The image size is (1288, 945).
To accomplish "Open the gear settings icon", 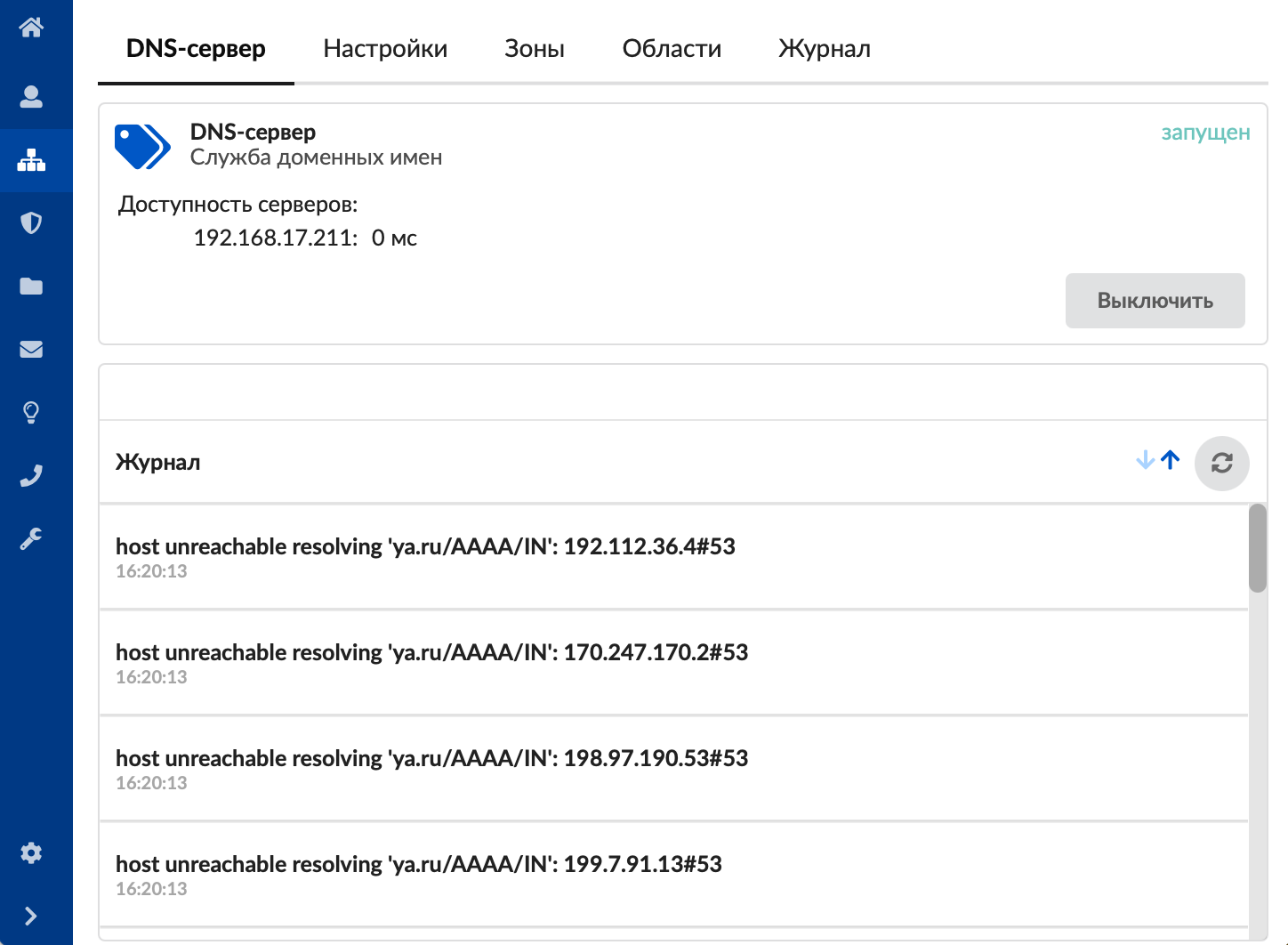I will point(31,852).
